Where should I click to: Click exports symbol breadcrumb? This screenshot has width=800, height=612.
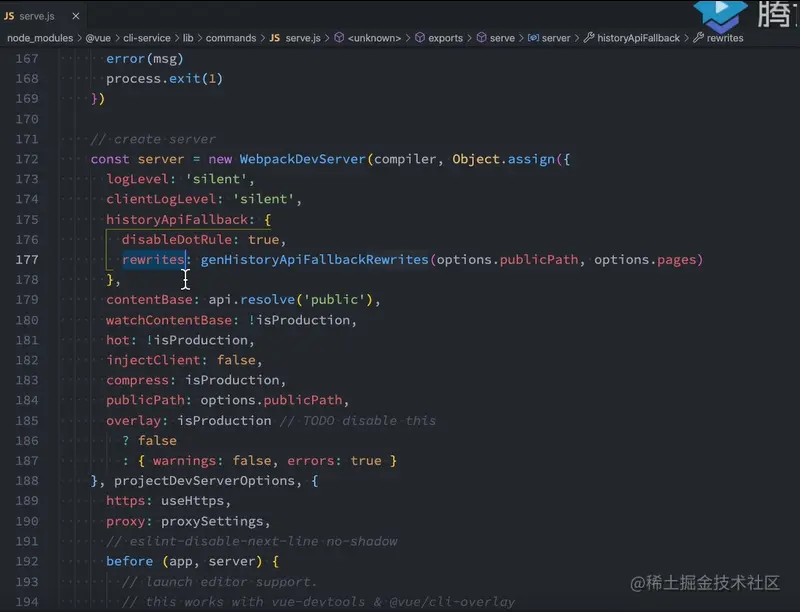tap(445, 38)
